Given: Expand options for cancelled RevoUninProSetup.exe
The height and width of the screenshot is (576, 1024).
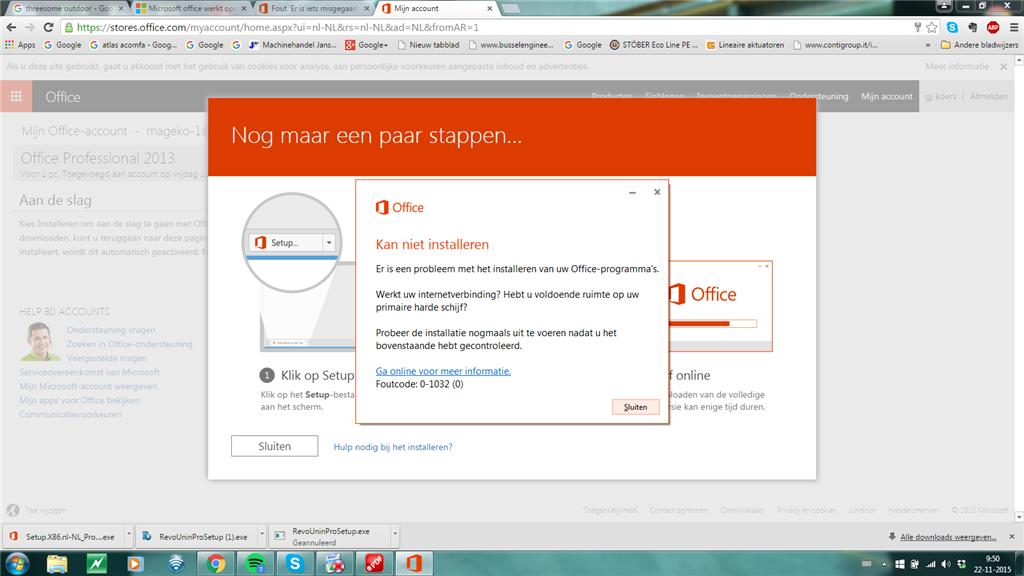Looking at the screenshot, I should (x=395, y=536).
